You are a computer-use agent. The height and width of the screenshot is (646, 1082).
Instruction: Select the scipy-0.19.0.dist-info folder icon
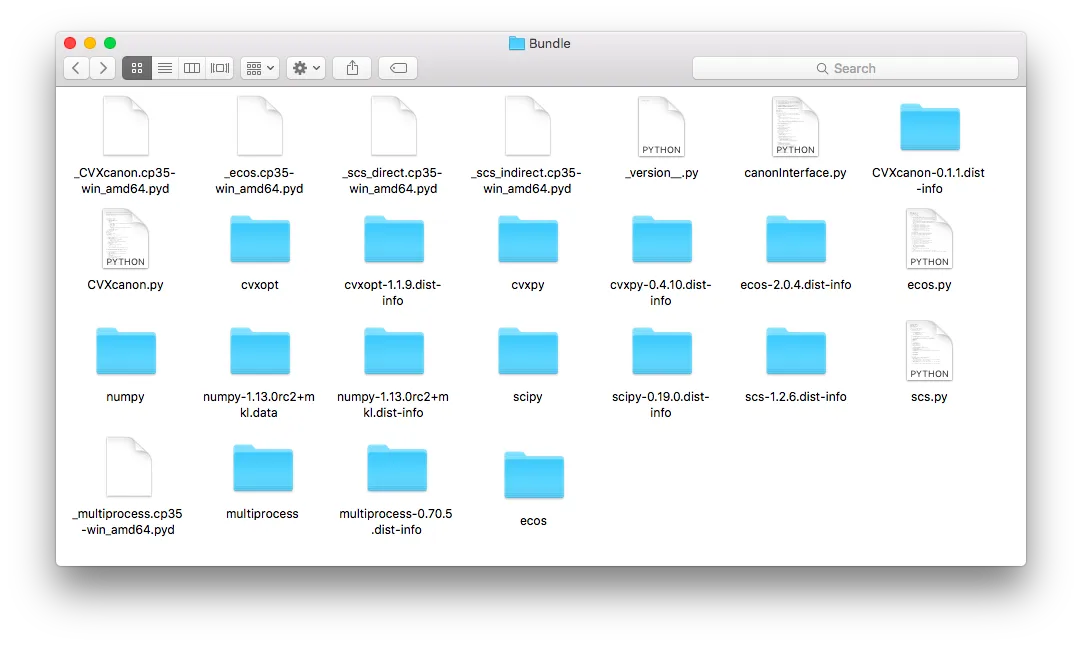tap(662, 351)
